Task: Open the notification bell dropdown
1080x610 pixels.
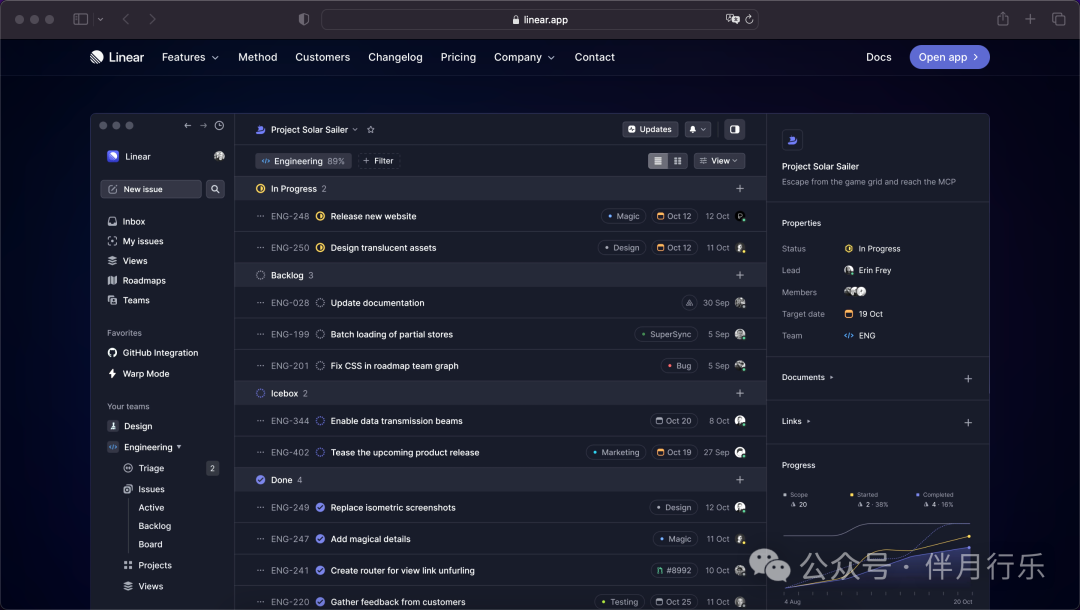Action: (x=698, y=129)
